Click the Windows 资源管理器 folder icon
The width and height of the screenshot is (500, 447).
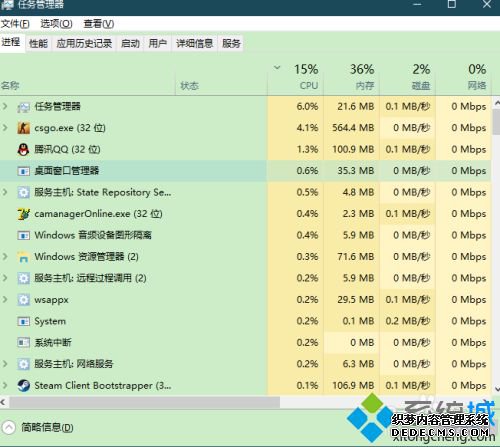24,257
